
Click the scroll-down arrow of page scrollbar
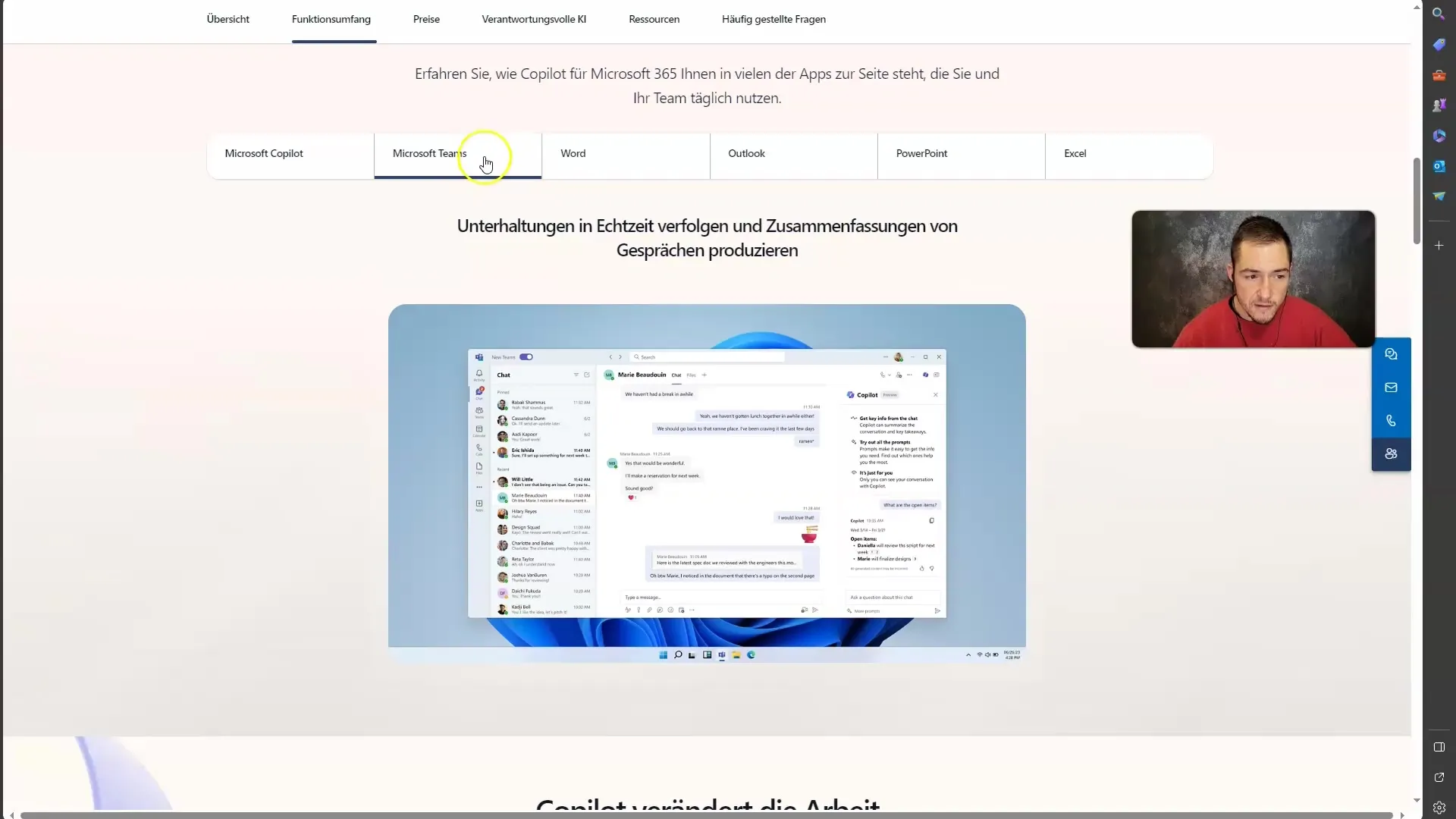coord(1417,800)
